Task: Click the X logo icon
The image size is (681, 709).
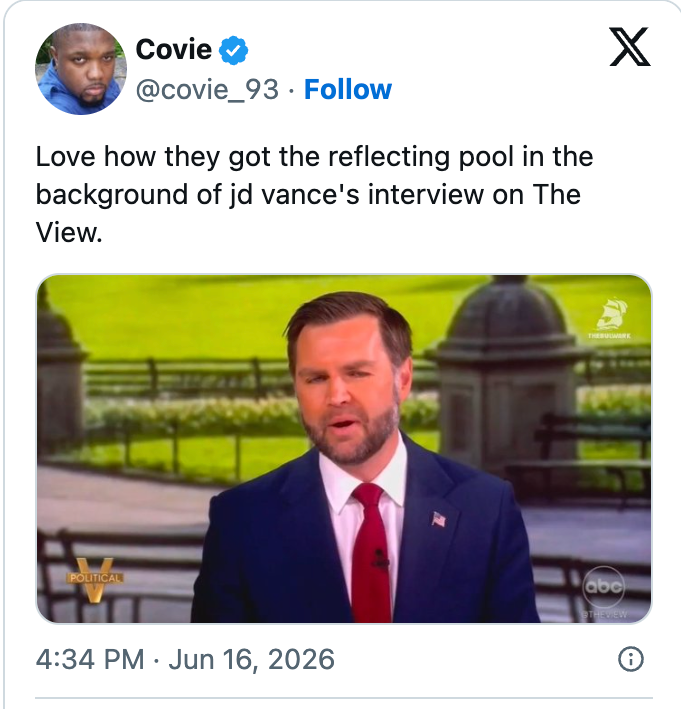Action: point(630,47)
